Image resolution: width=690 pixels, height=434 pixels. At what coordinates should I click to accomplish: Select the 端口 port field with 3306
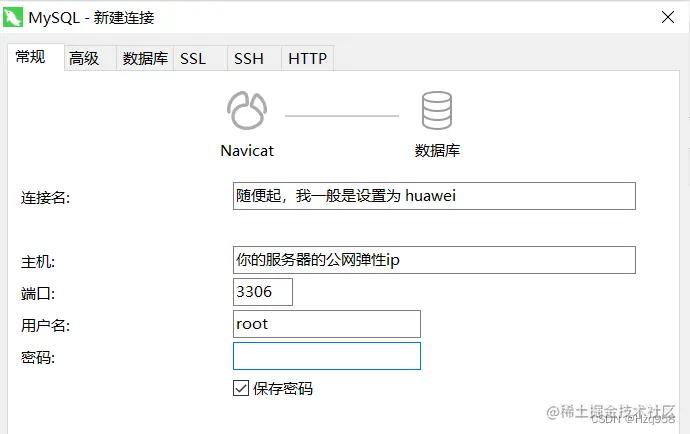263,292
